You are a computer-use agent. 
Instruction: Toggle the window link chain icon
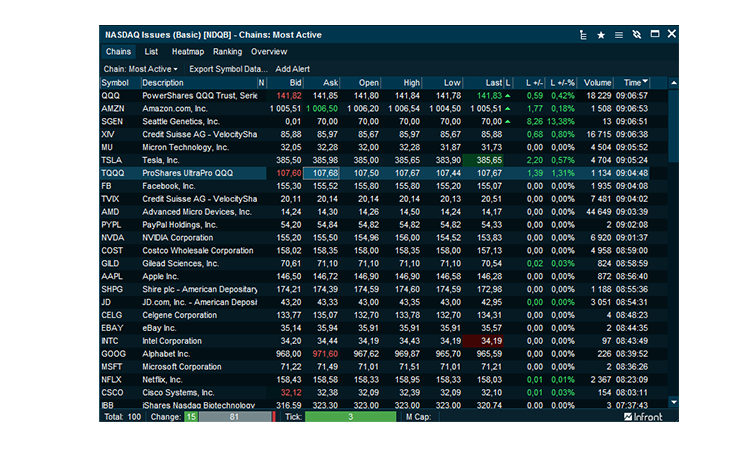637,35
